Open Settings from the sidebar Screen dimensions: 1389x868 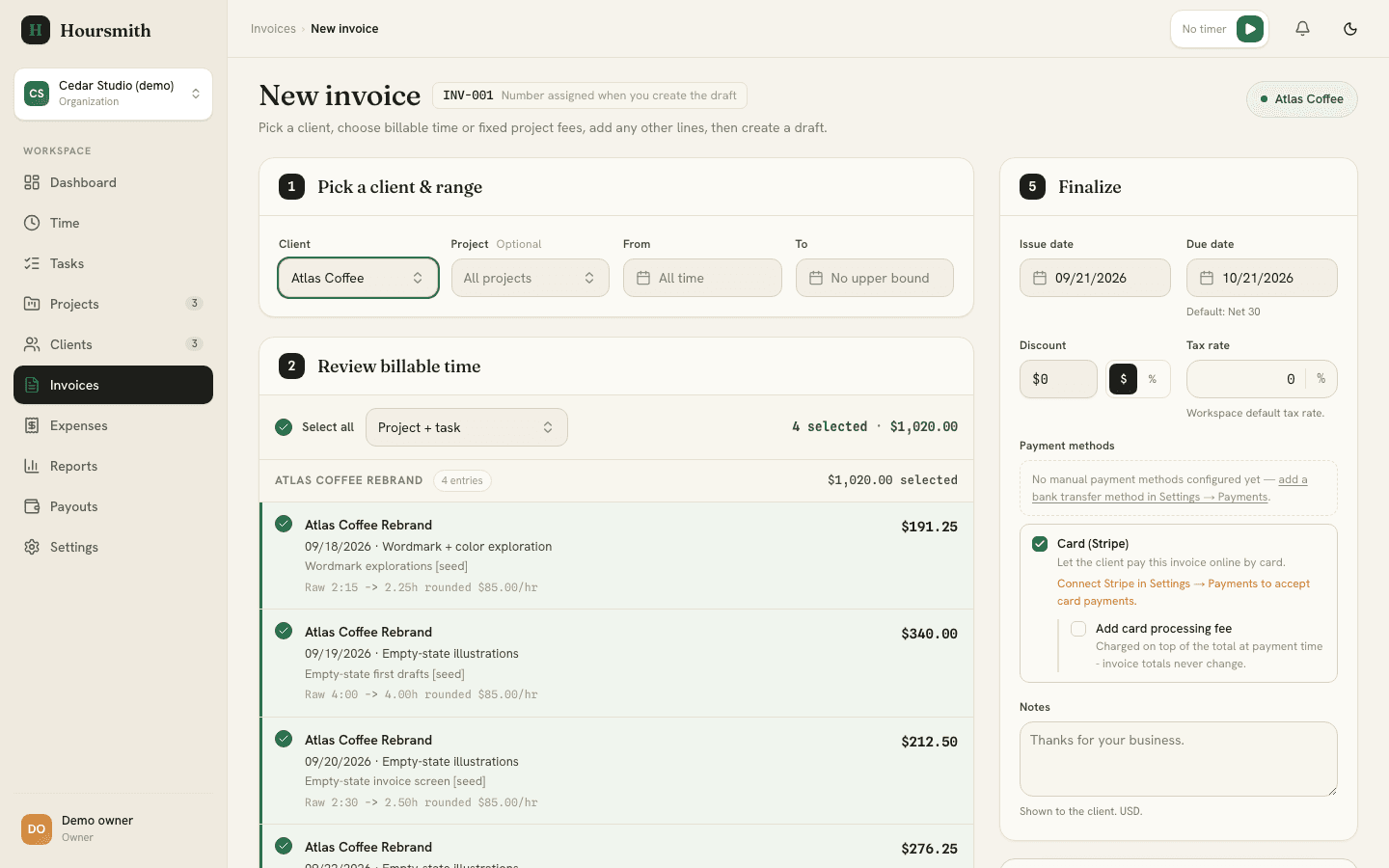click(114, 547)
